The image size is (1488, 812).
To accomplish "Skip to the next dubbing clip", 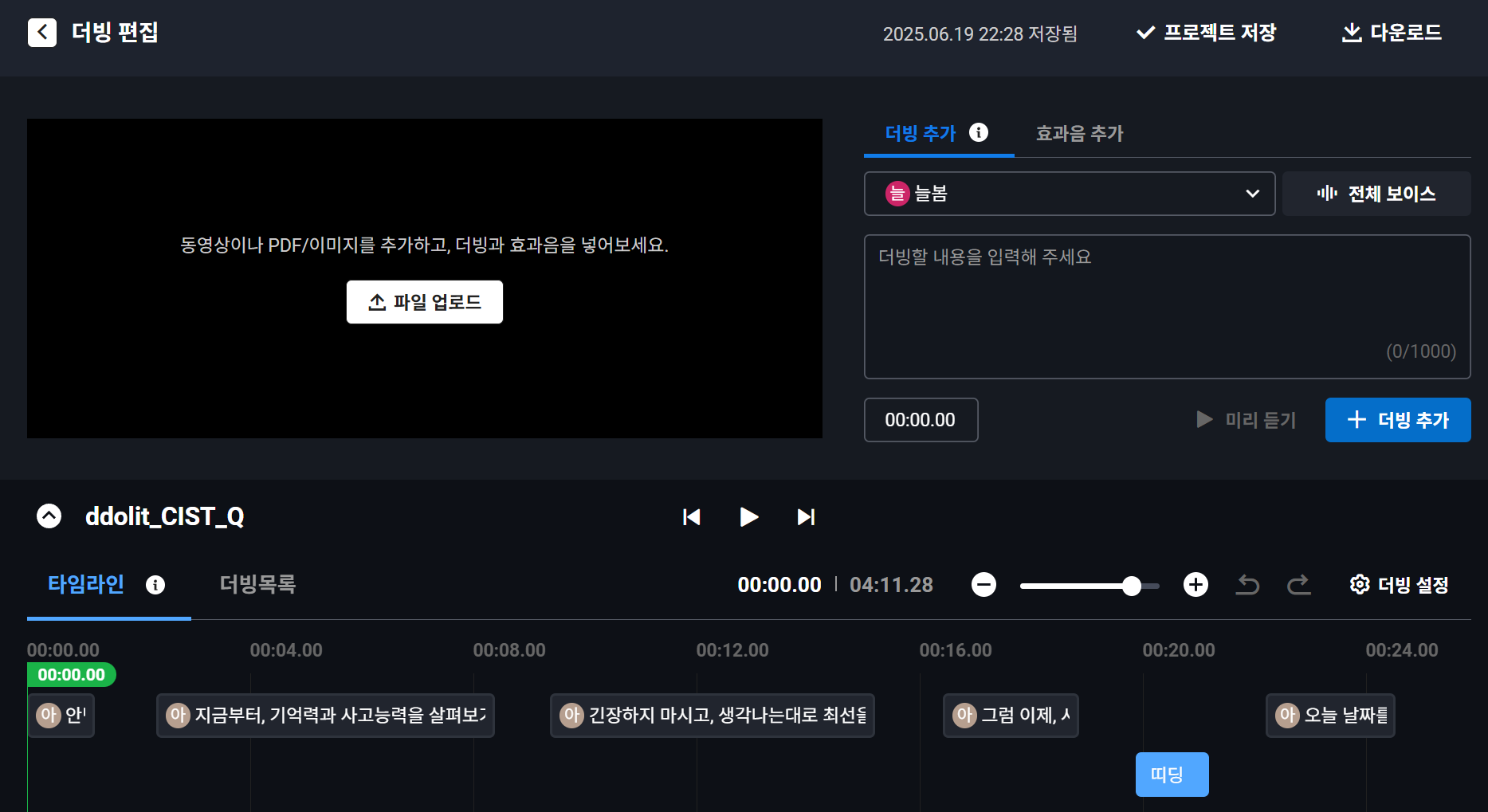I will (806, 517).
